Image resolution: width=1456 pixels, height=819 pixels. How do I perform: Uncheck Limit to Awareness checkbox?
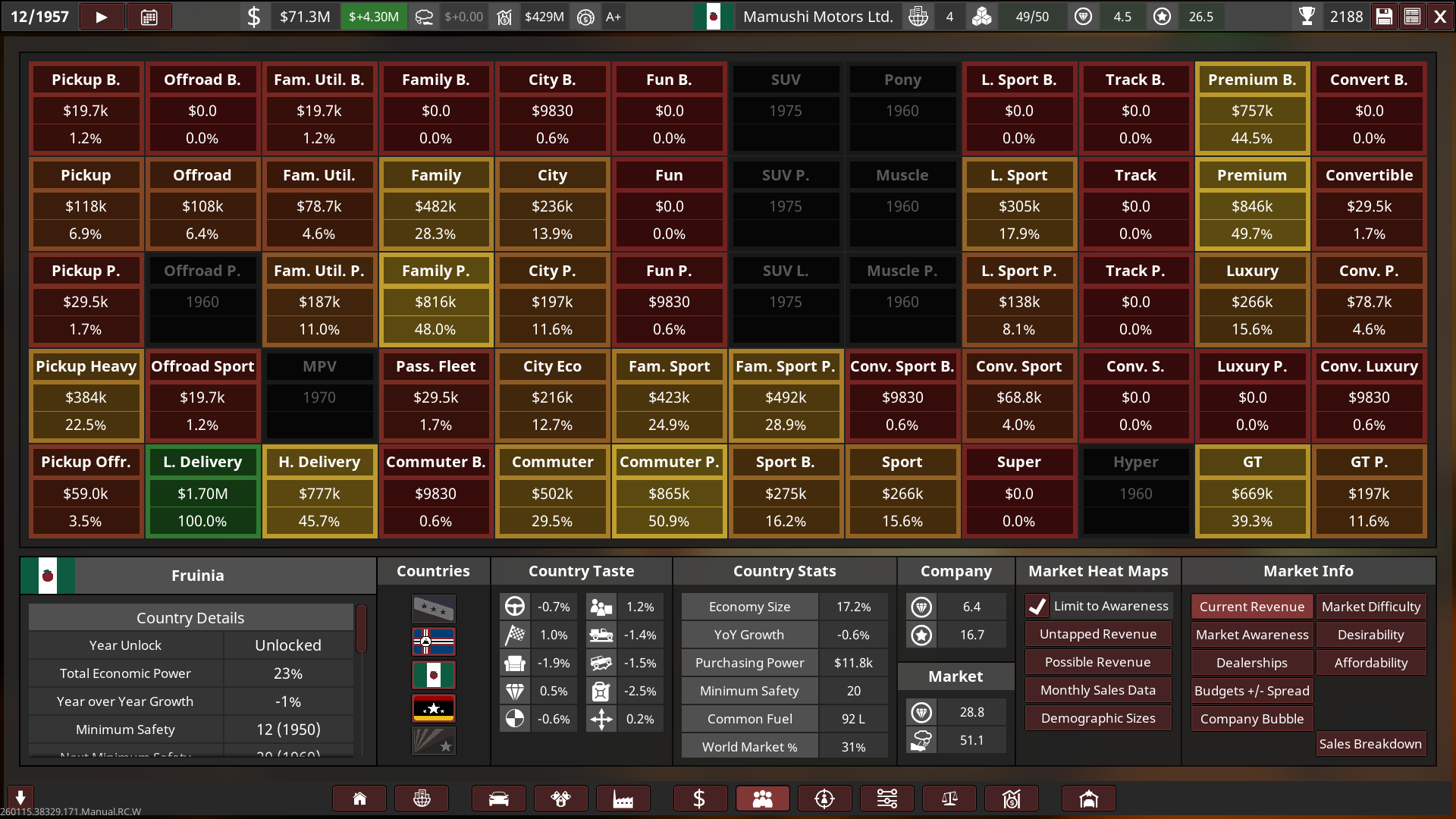1037,606
